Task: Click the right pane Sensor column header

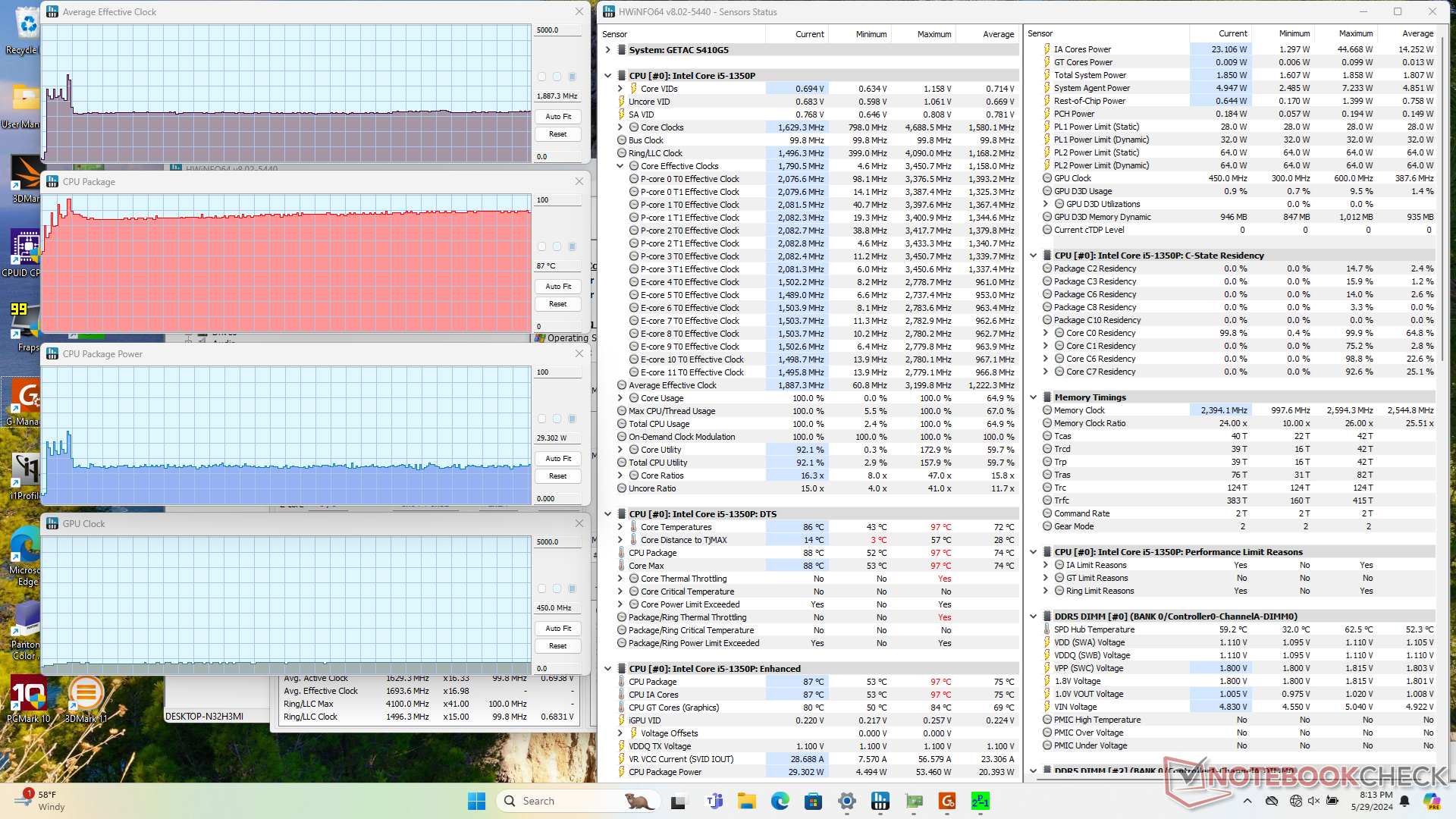Action: pyautogui.click(x=1106, y=33)
